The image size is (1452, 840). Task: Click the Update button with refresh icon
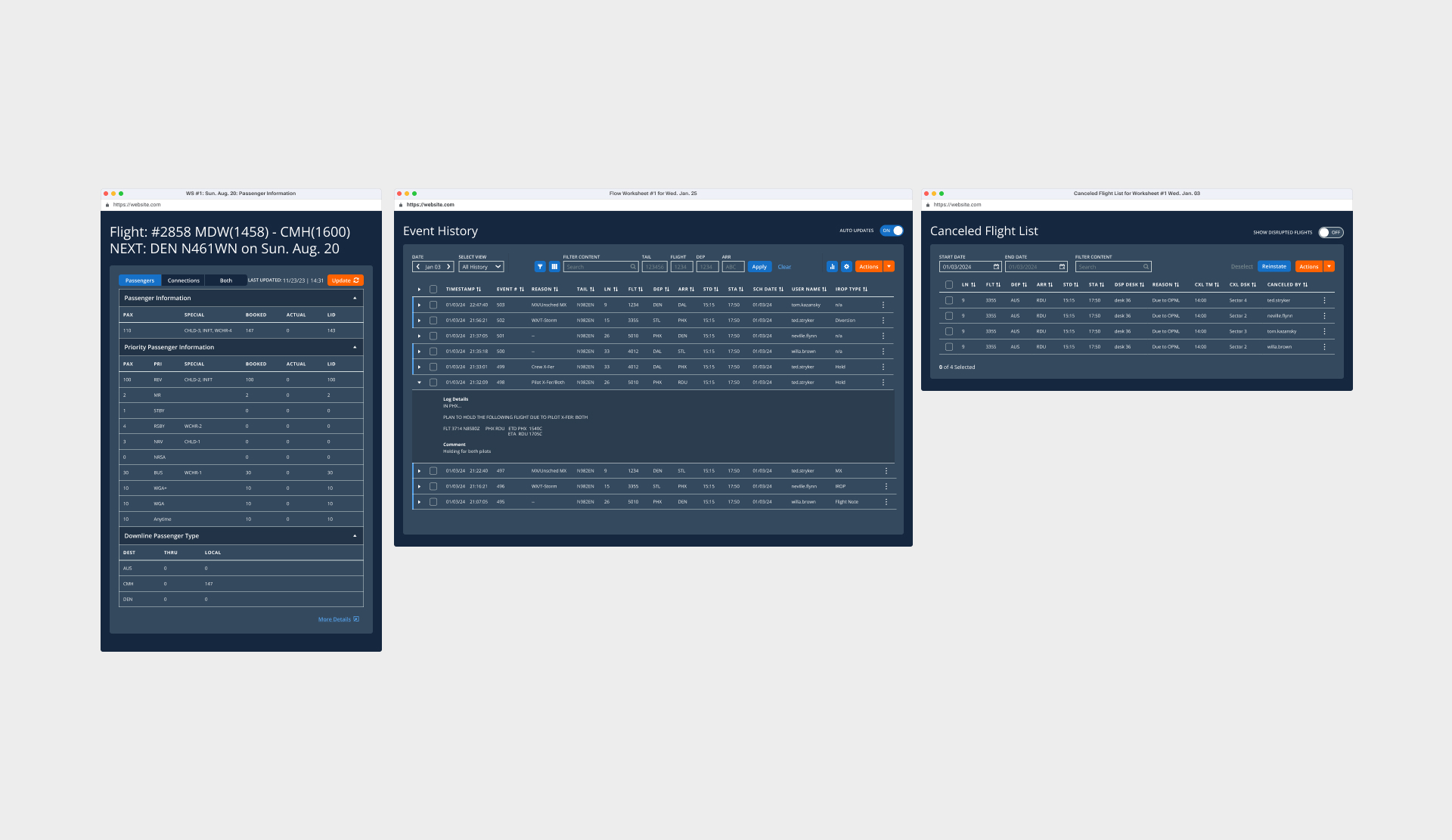pos(346,281)
